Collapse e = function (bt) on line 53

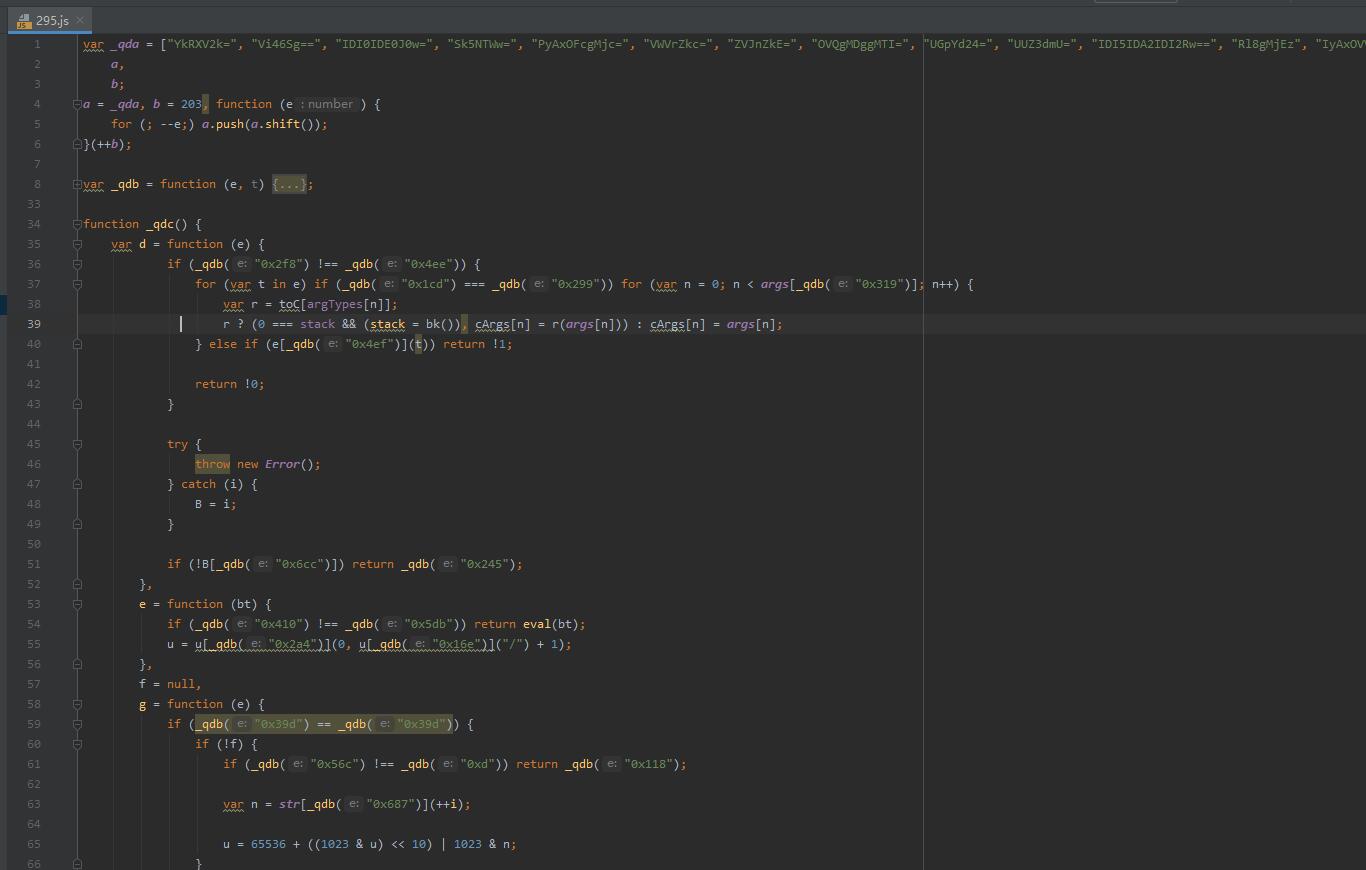coord(77,604)
